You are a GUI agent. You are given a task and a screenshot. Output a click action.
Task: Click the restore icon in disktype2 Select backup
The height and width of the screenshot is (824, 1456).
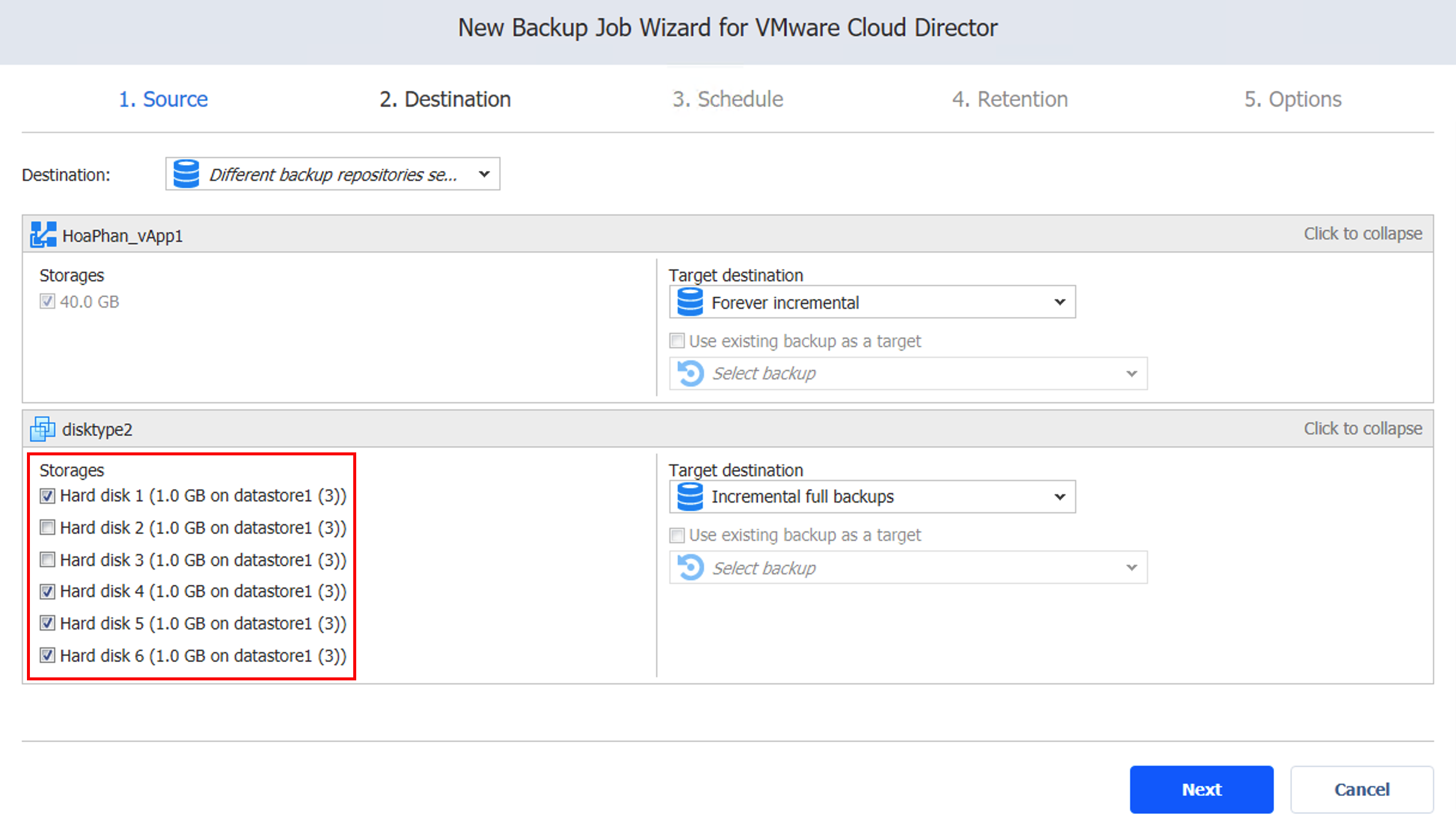(690, 567)
